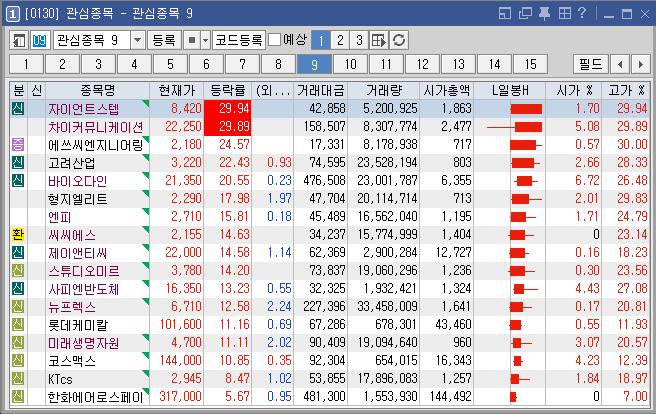Switch to group tab 10
This screenshot has width=656, height=414.
(x=351, y=64)
